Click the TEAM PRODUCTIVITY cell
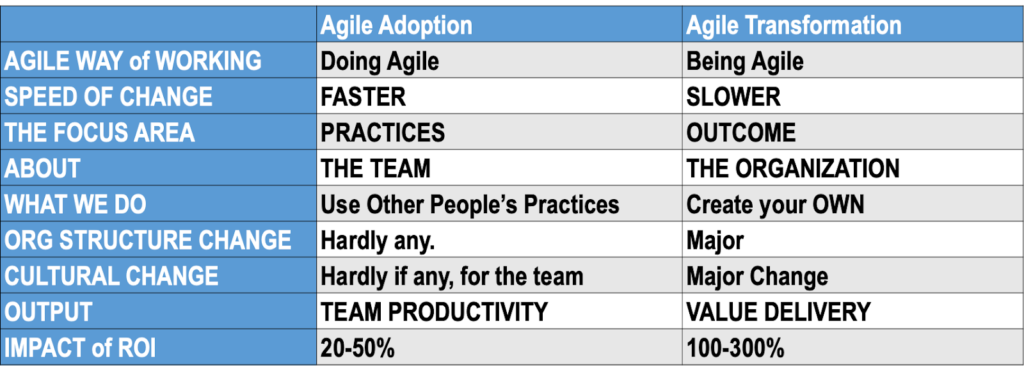This screenshot has width=1024, height=379. point(499,311)
